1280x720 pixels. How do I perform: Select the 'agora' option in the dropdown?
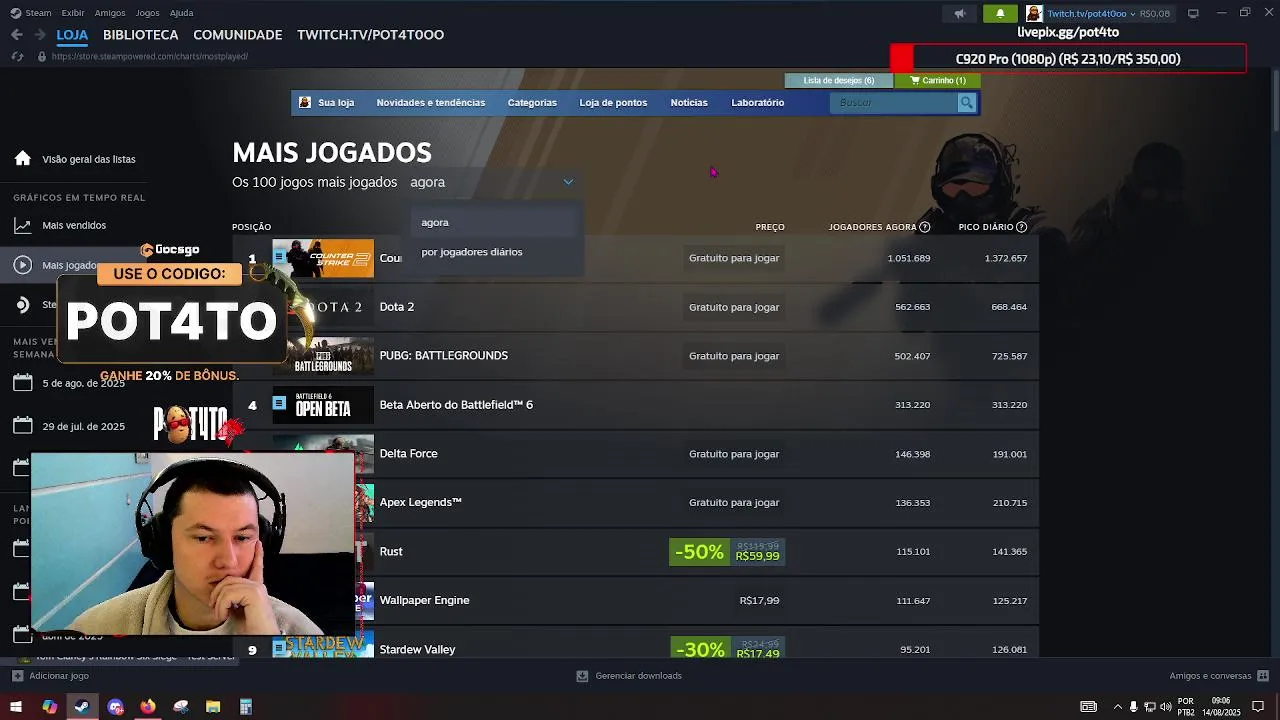496,223
